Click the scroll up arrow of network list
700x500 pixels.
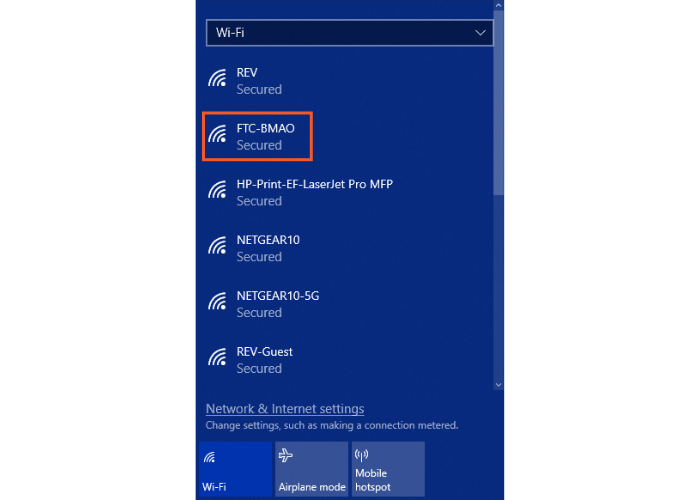click(x=499, y=5)
